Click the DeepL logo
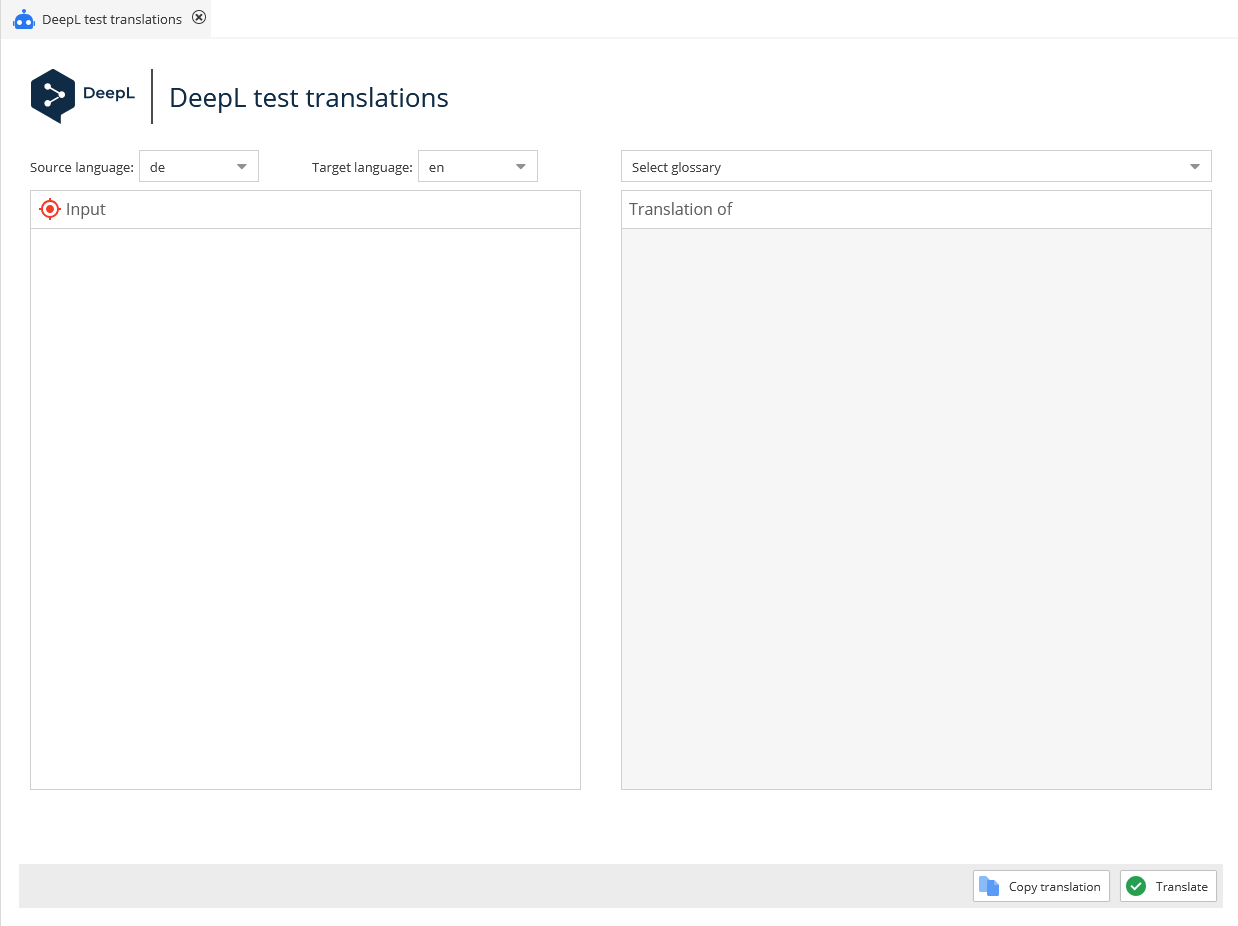 tap(83, 96)
